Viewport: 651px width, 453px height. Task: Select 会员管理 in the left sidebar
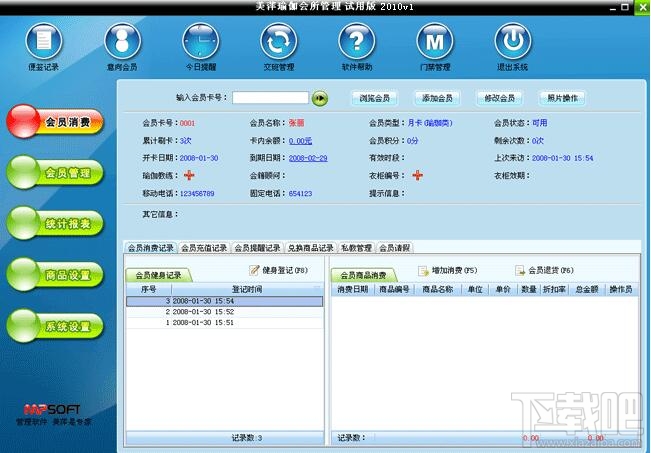[x=55, y=173]
